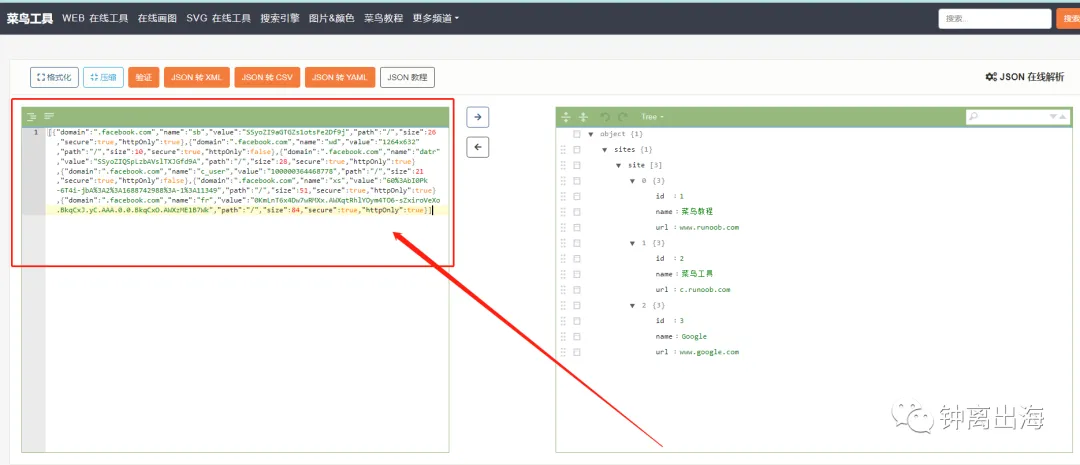Open 更多频道 dropdown in navbar

point(436,19)
